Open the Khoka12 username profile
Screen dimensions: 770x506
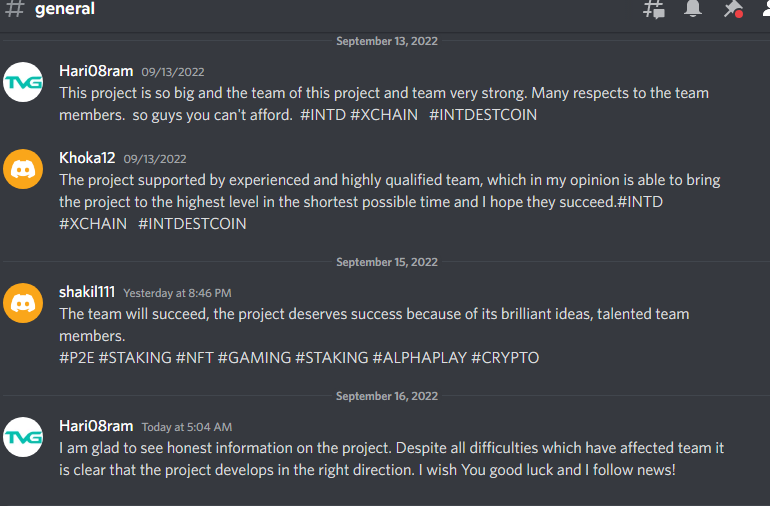tap(87, 158)
